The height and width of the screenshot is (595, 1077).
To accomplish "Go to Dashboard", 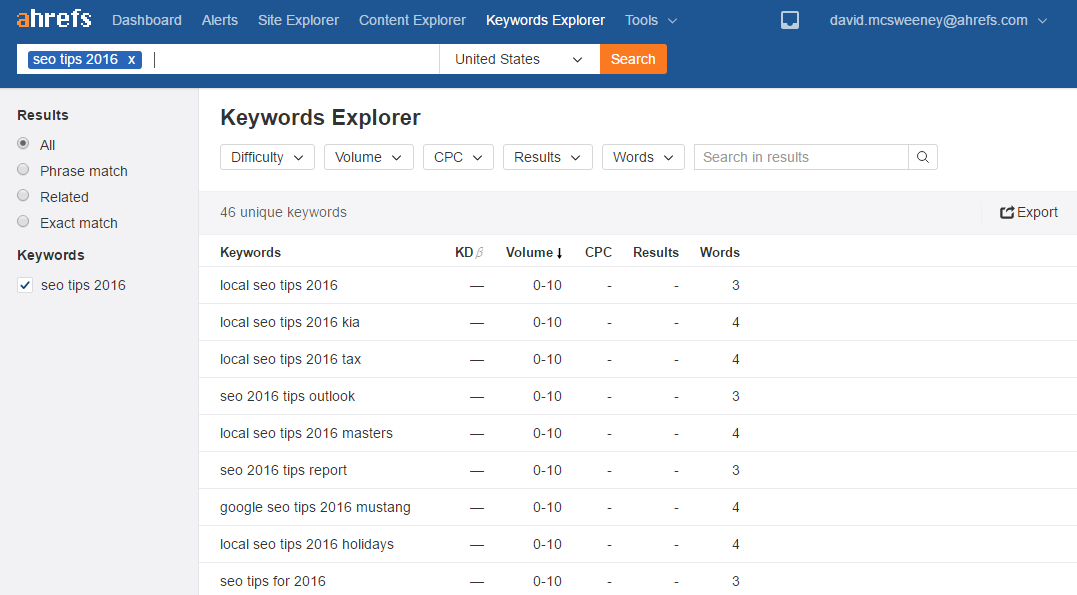I will click(147, 21).
